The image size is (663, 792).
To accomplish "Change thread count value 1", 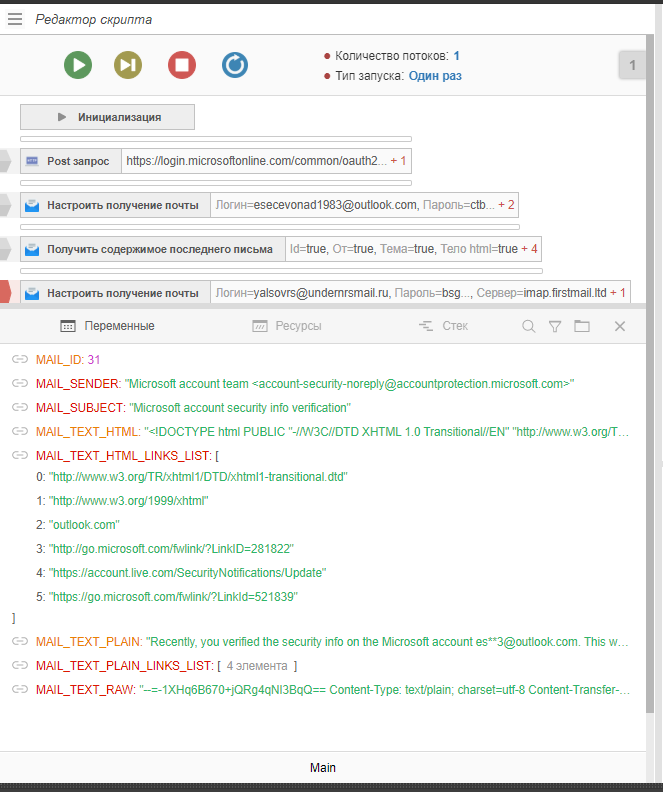I will click(x=456, y=56).
